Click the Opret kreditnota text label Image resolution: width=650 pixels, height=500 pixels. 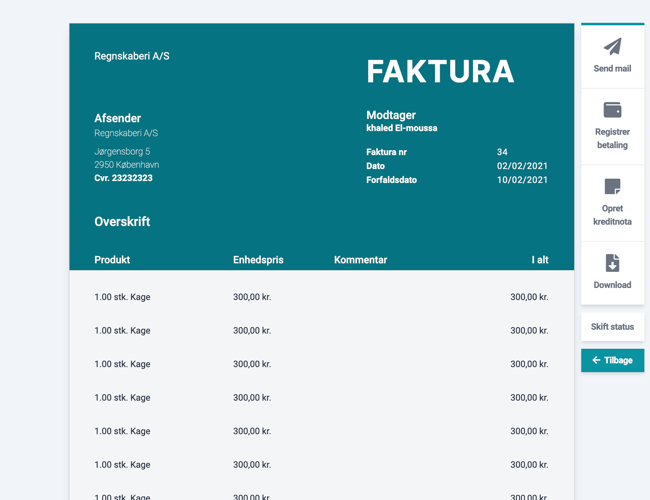[612, 215]
